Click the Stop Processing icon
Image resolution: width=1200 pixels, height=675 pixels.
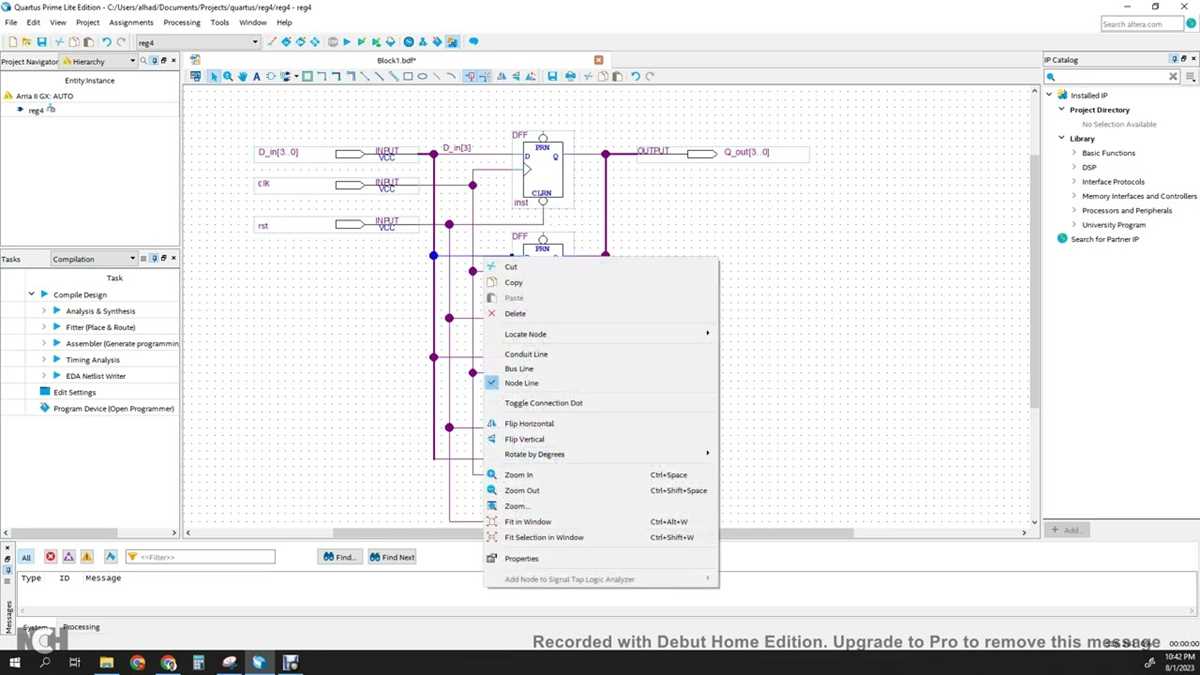point(333,42)
